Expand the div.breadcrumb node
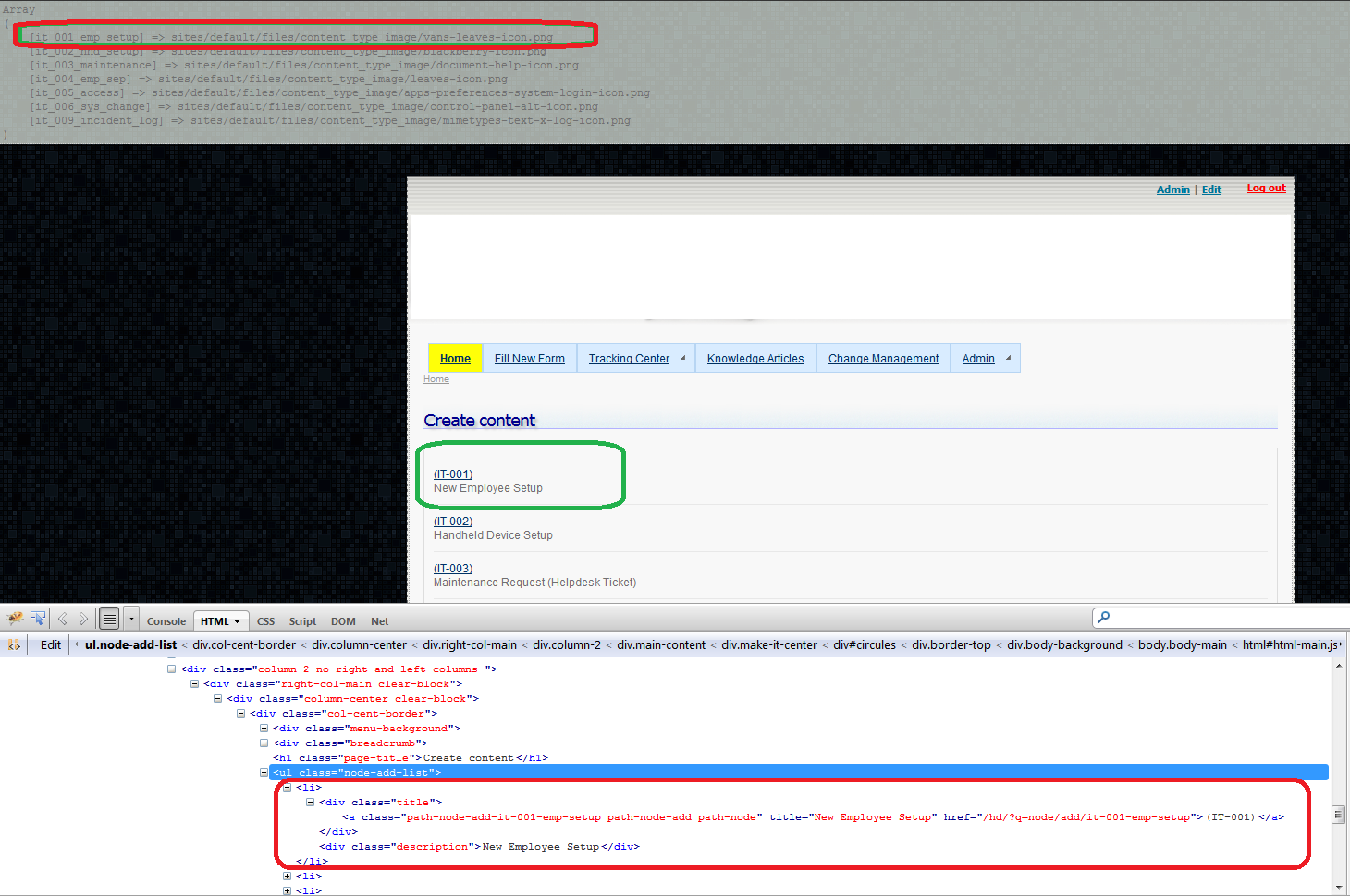 (264, 743)
